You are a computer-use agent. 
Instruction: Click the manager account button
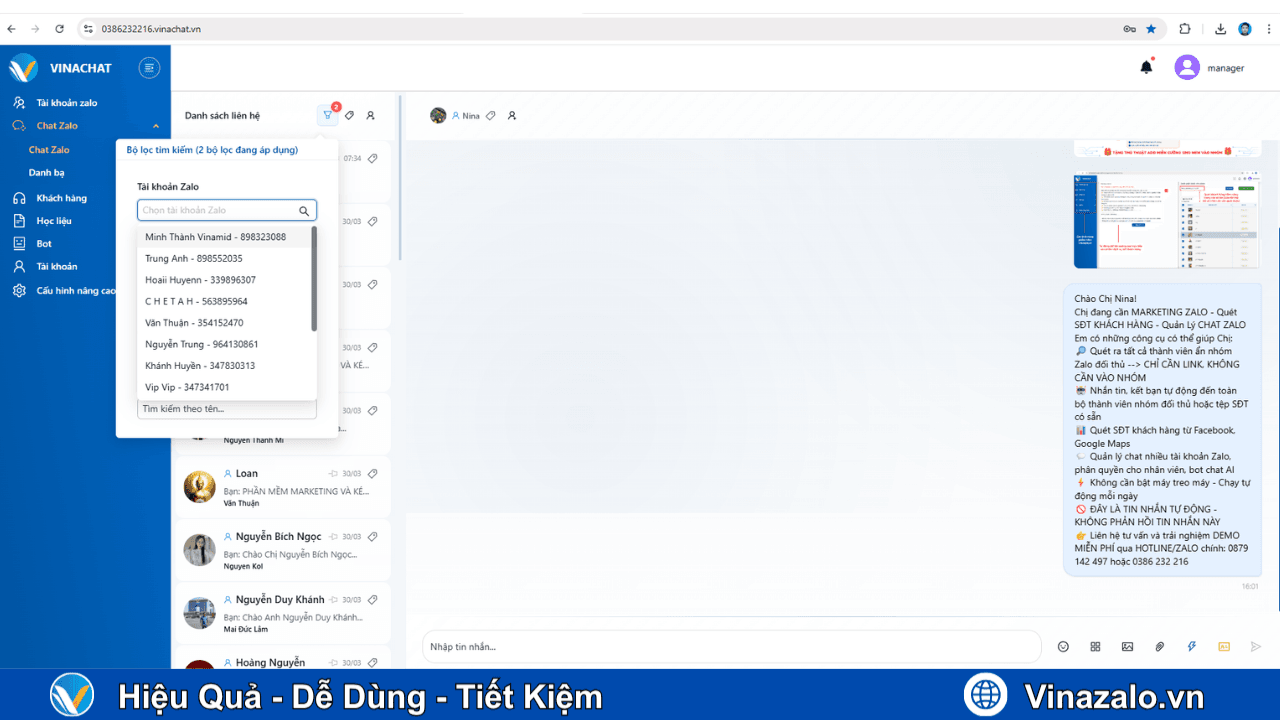pos(1210,67)
